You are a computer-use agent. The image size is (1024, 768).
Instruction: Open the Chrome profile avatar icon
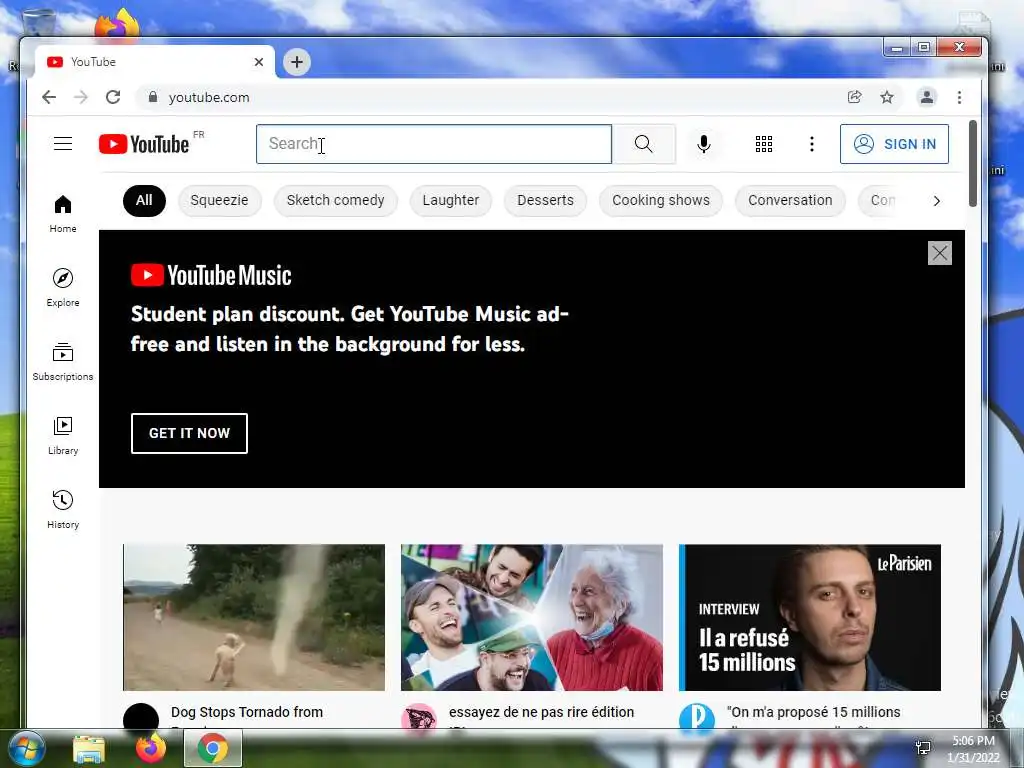point(926,97)
